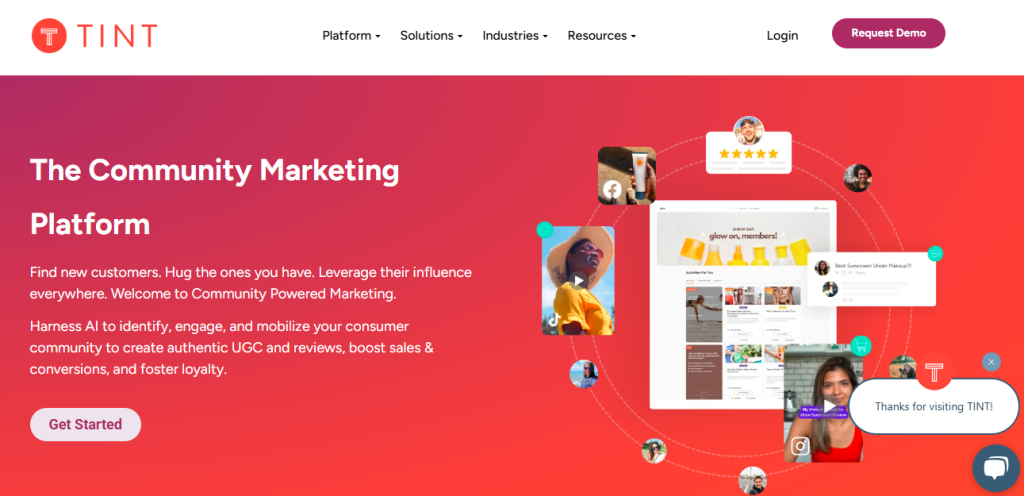The height and width of the screenshot is (496, 1024).
Task: Click the Instagram icon on video card
Action: [800, 446]
